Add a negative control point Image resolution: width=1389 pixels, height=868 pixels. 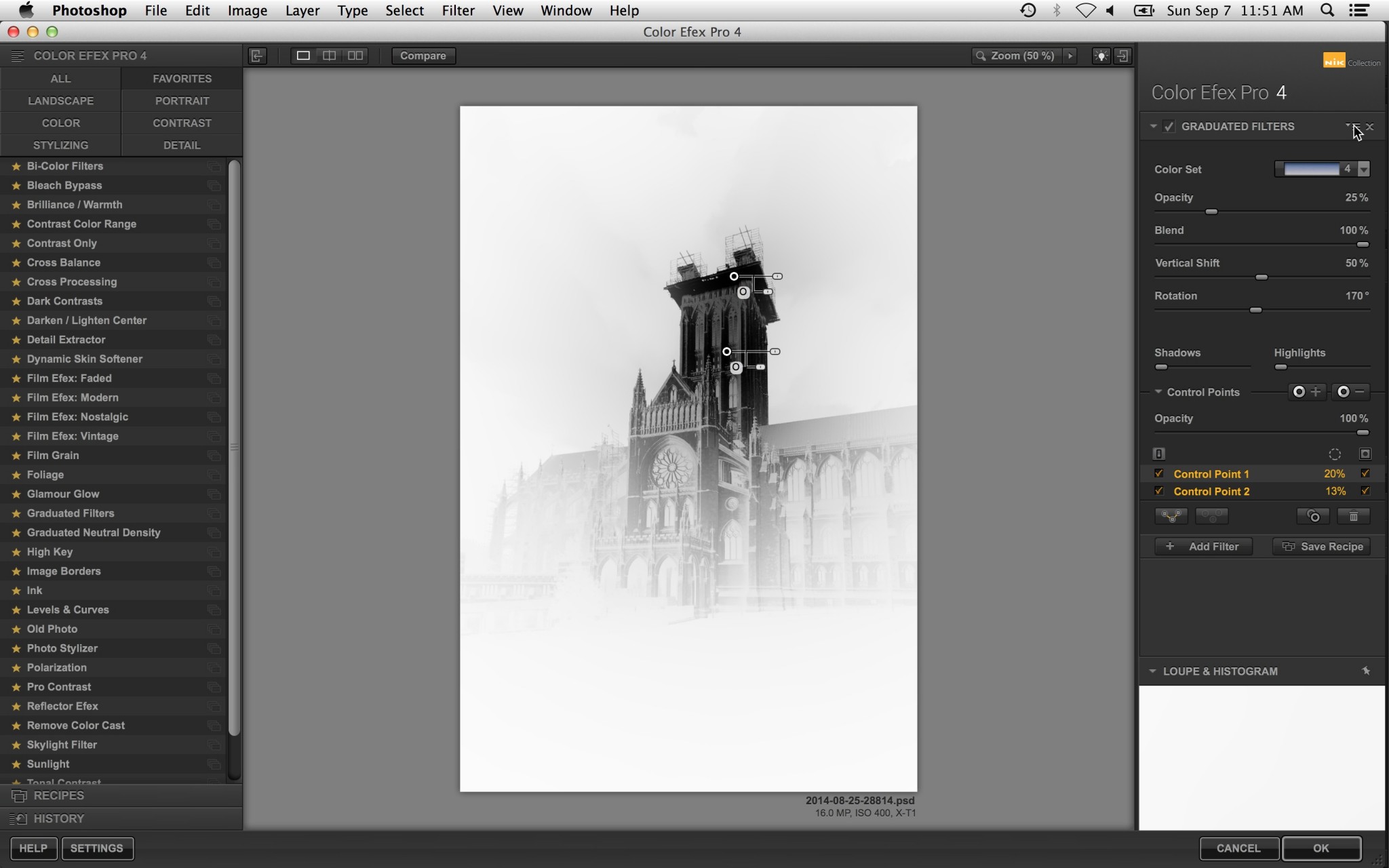[x=1350, y=392]
